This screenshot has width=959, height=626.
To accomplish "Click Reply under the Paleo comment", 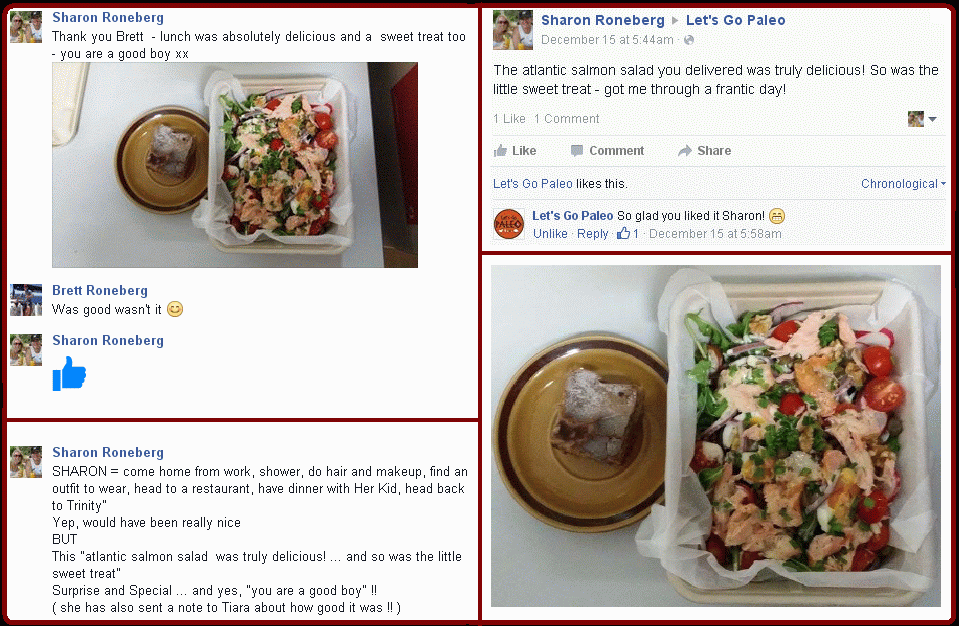I will 592,234.
